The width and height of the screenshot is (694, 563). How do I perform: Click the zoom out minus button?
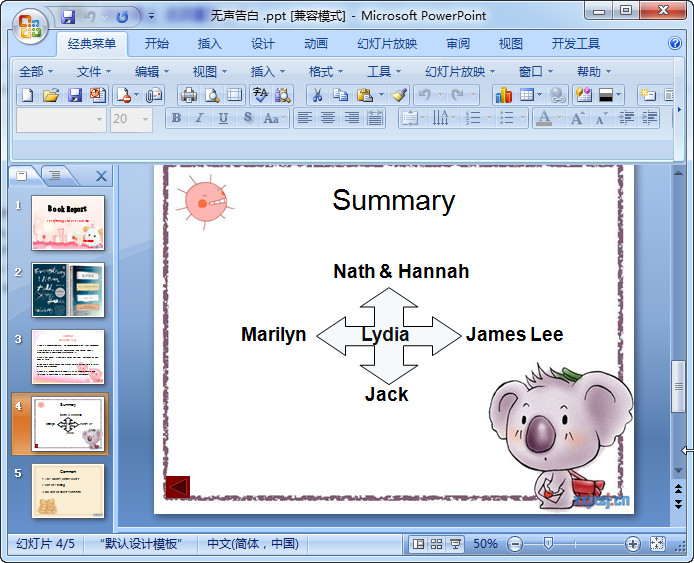point(515,544)
